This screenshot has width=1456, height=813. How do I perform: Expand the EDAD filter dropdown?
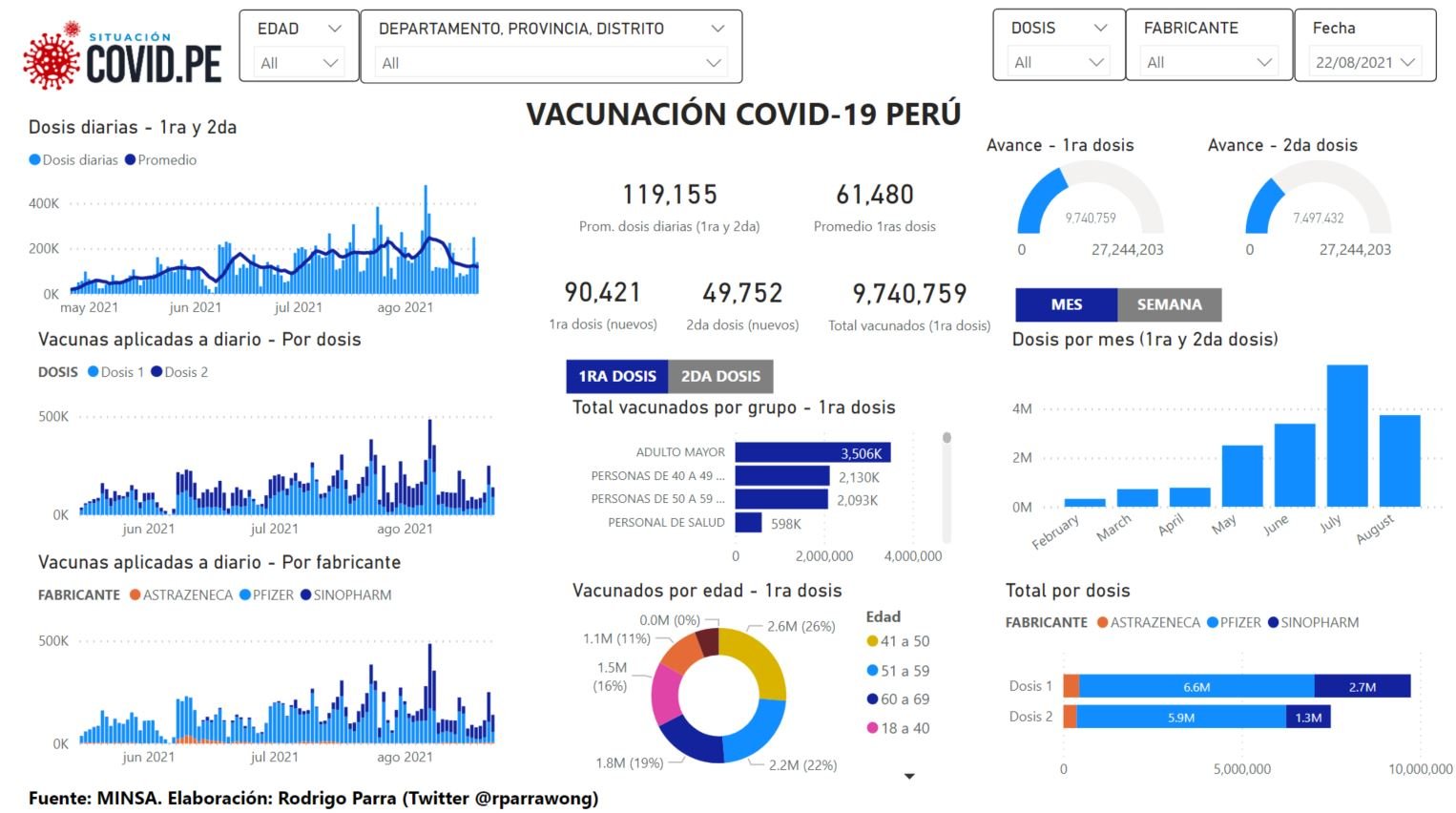pos(299,63)
